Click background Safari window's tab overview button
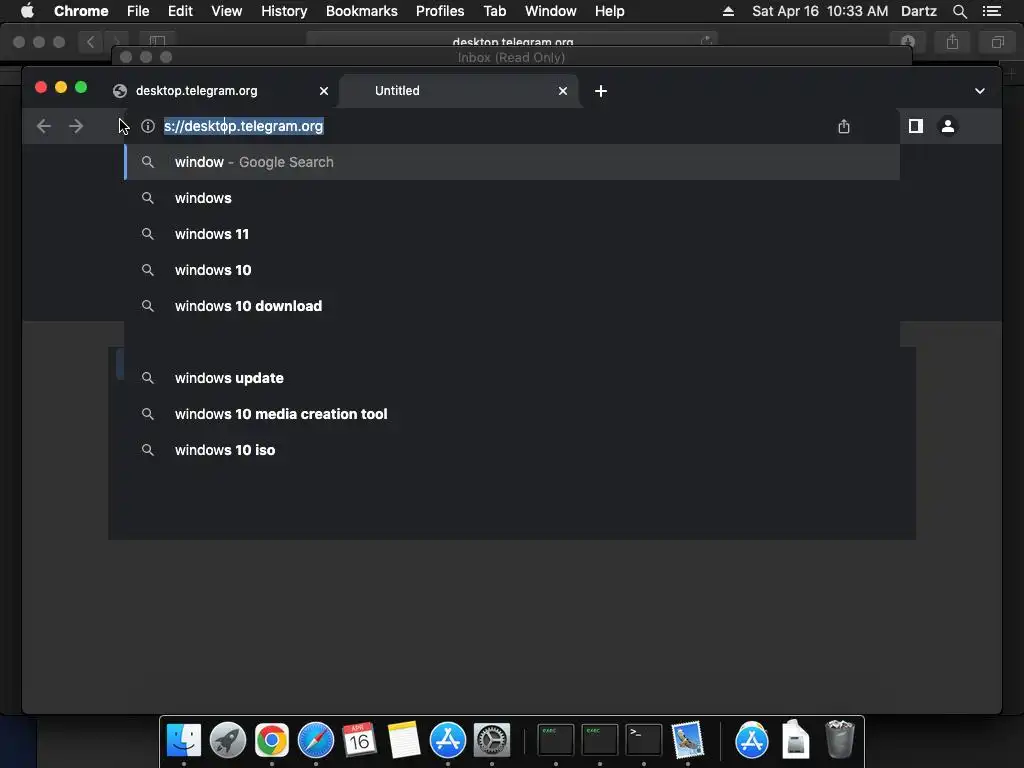 [x=997, y=42]
